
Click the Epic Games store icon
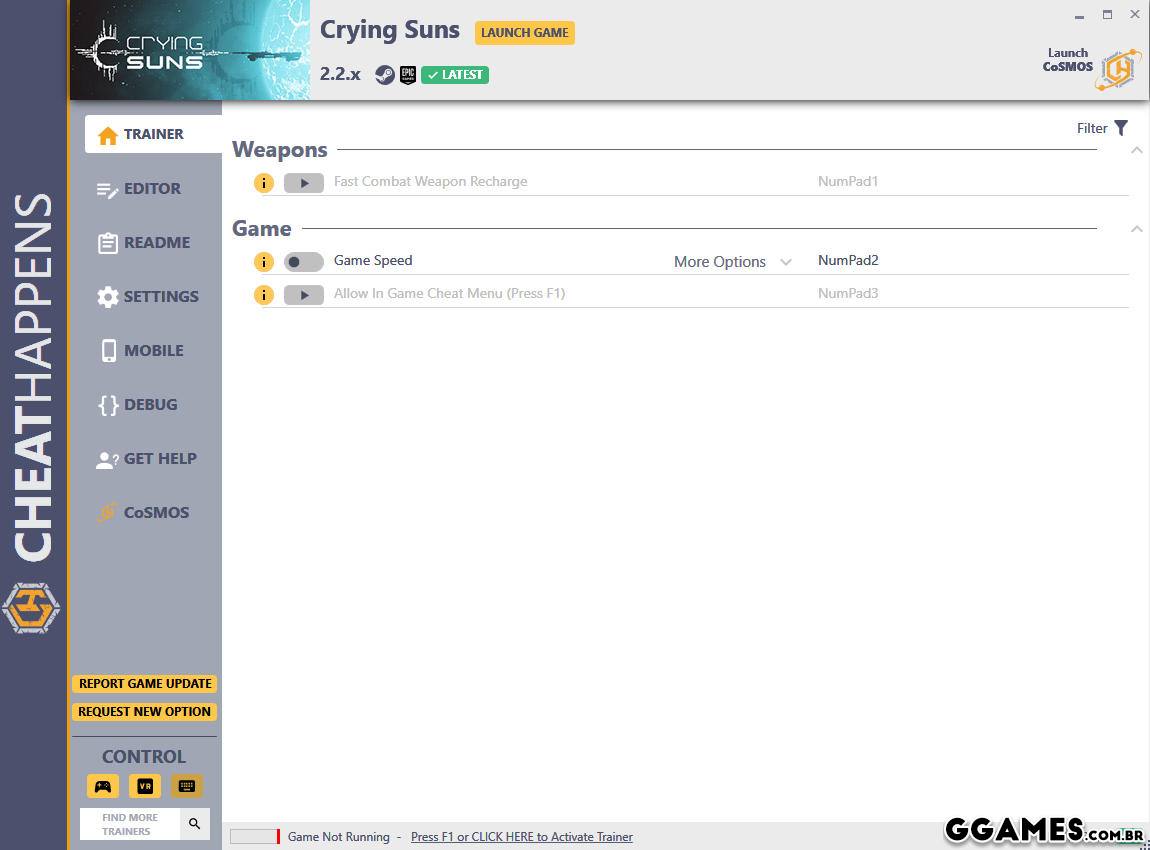pyautogui.click(x=408, y=75)
